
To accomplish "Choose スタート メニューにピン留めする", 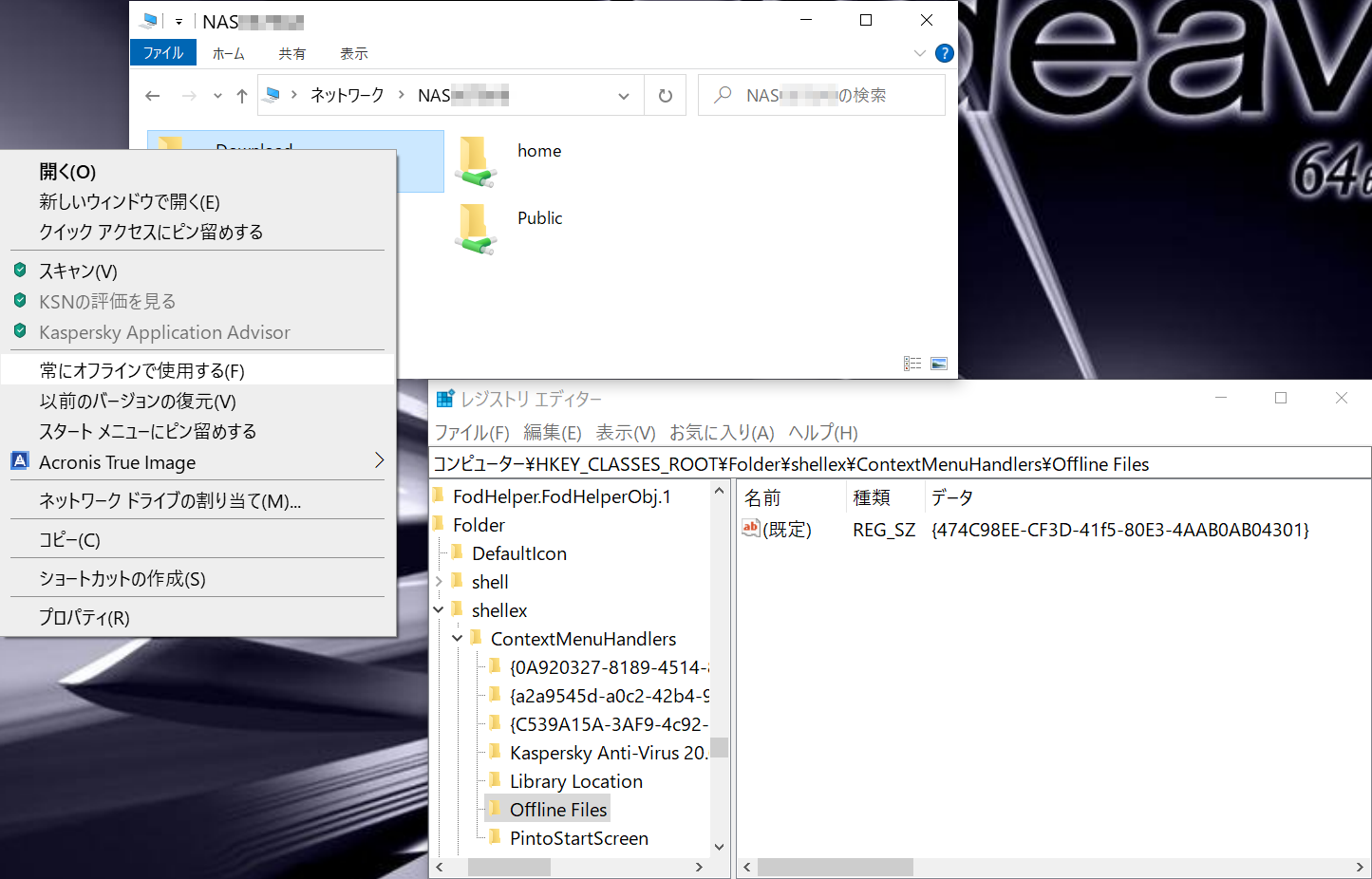I will tap(197, 432).
